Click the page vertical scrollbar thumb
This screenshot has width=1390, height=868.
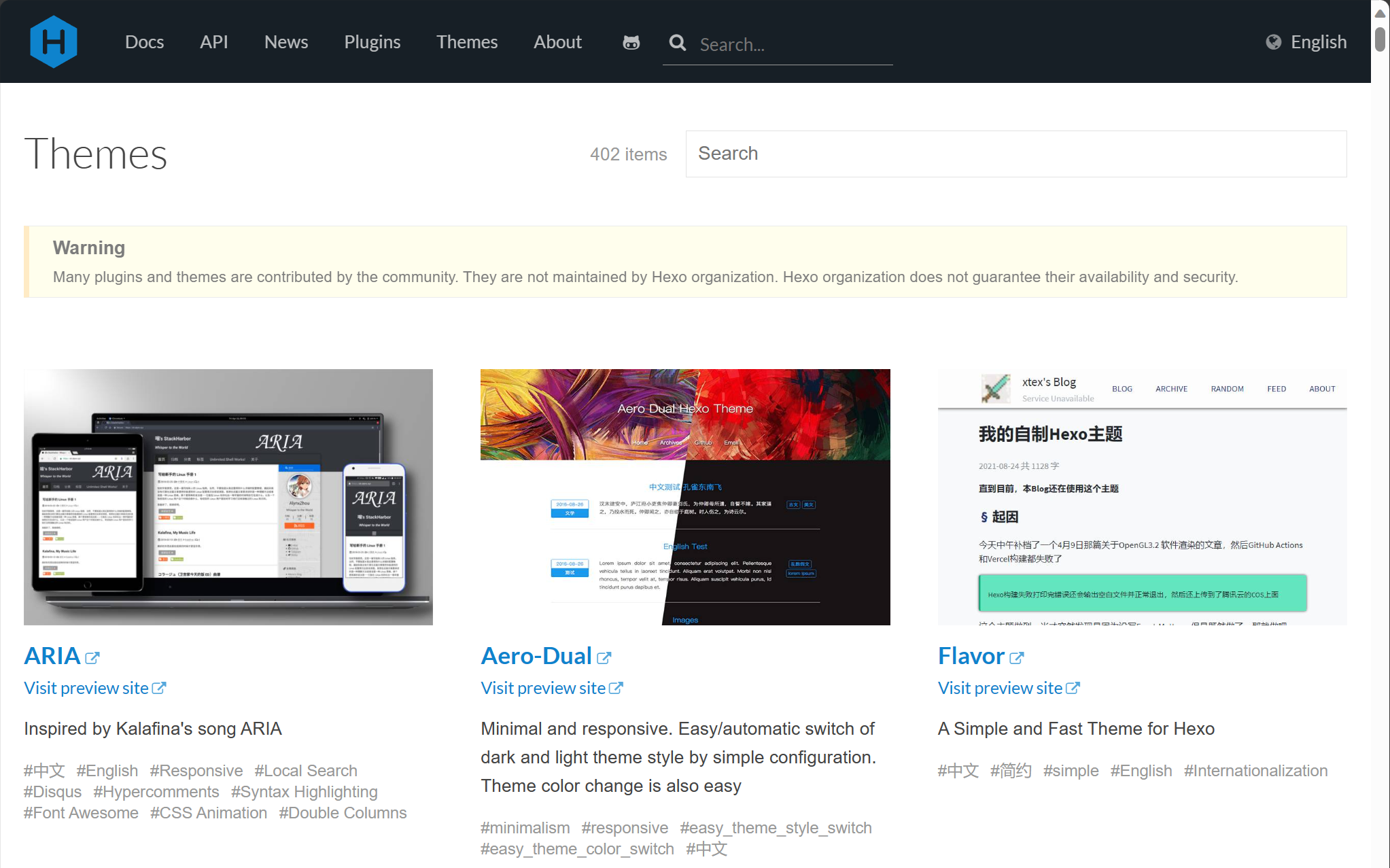1380,38
